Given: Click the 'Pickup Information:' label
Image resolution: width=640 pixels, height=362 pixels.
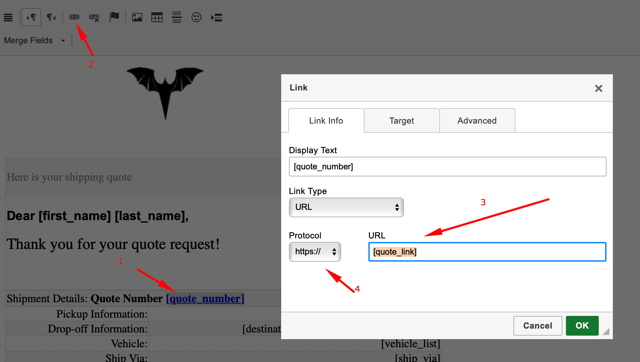Looking at the screenshot, I should coord(102,314).
